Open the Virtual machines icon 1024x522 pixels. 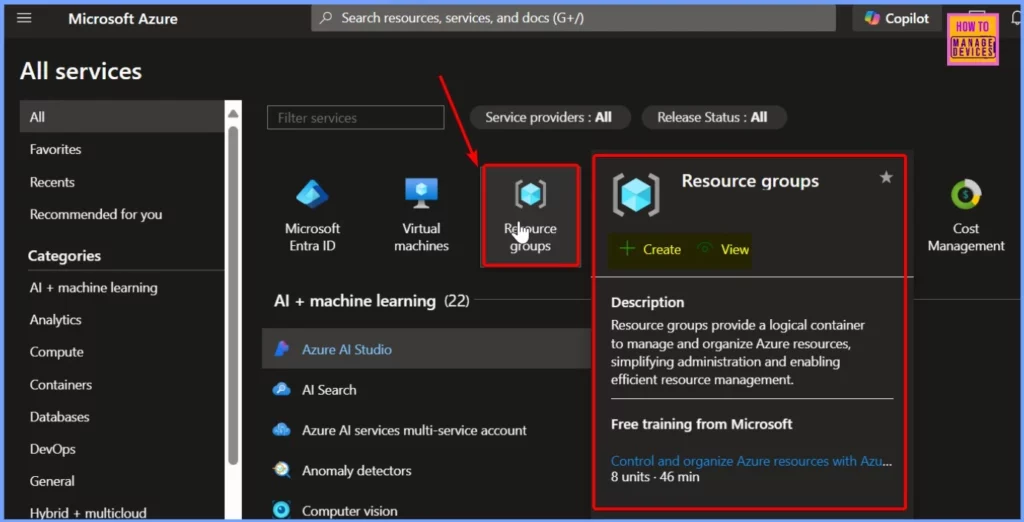point(421,193)
